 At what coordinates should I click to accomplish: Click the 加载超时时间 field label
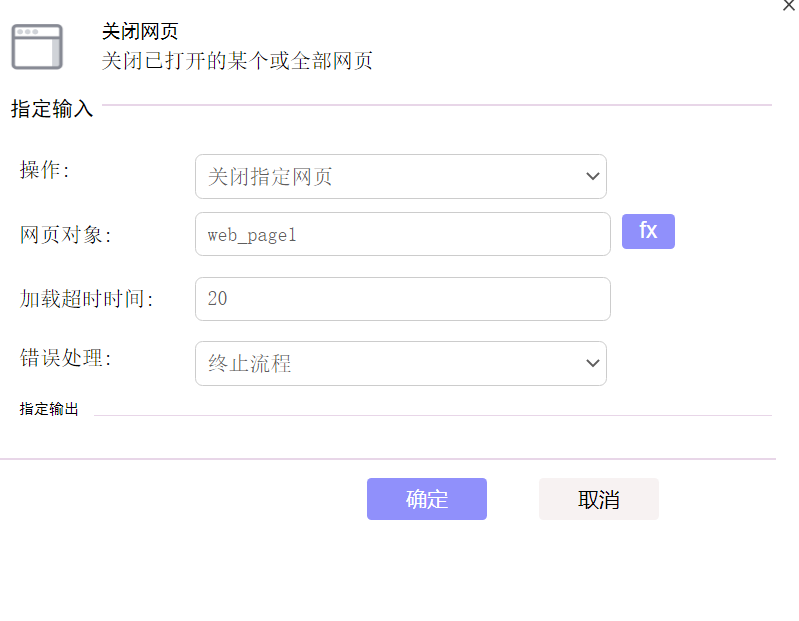[x=86, y=299]
